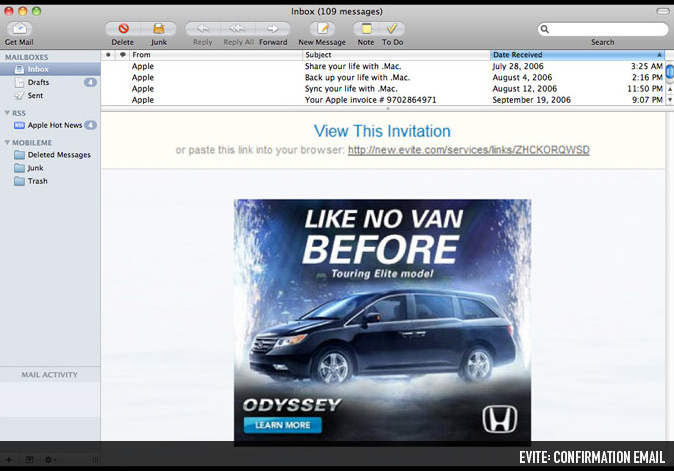Click the MAIL ACTIVITY label
674x471 pixels.
[49, 375]
